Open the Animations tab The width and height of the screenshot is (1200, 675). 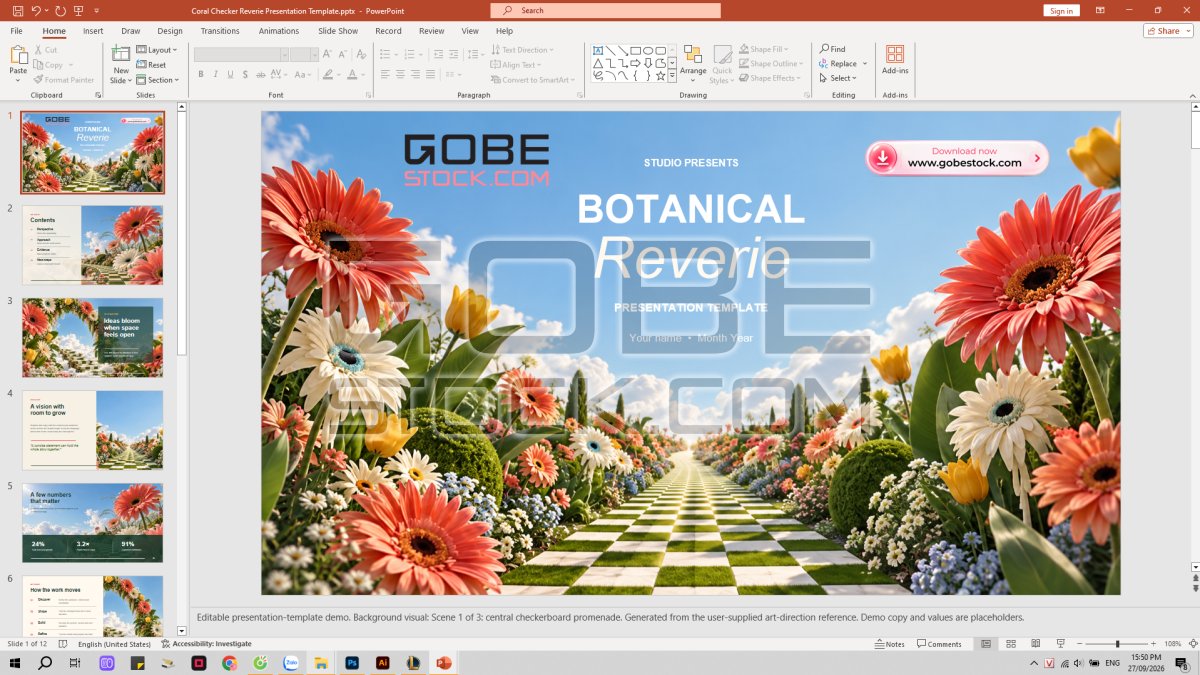(x=279, y=31)
